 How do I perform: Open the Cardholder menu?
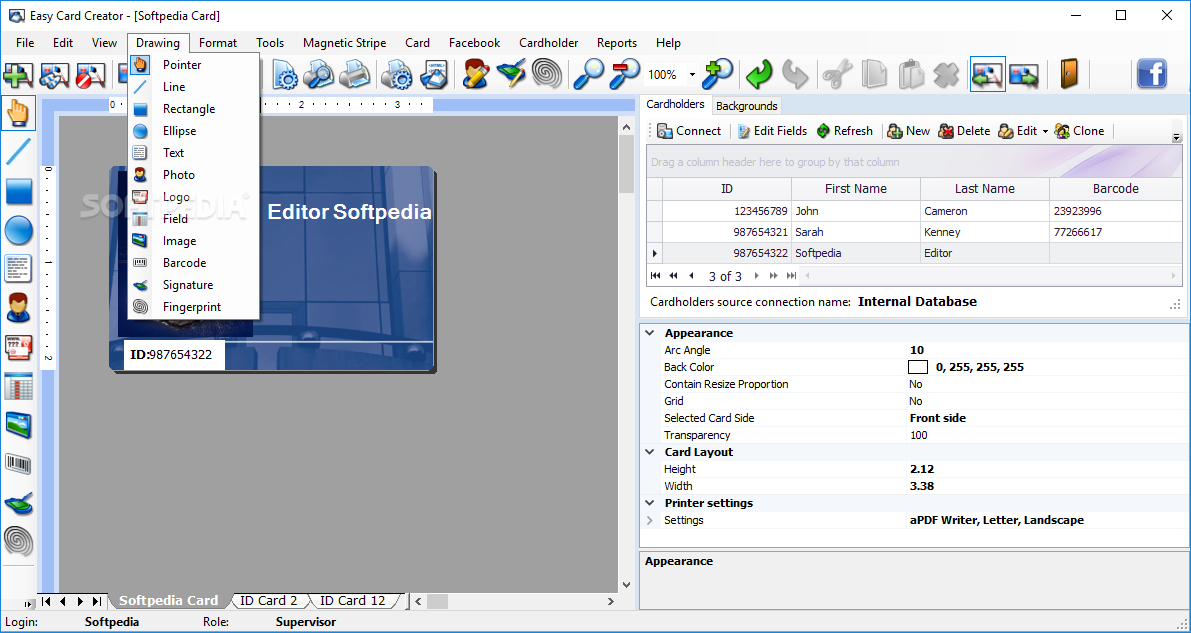[548, 43]
